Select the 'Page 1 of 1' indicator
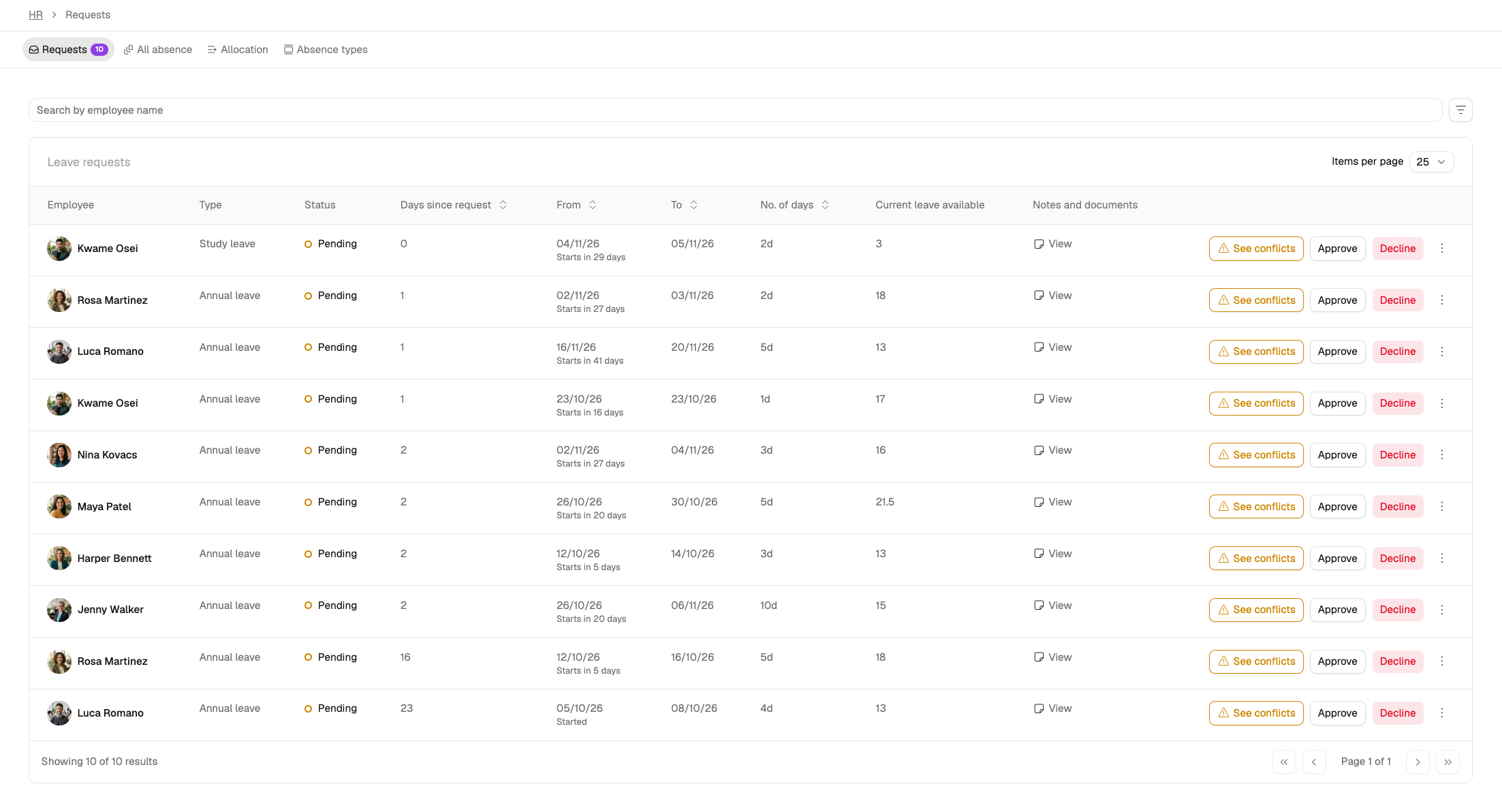This screenshot has width=1502, height=812. pos(1366,762)
